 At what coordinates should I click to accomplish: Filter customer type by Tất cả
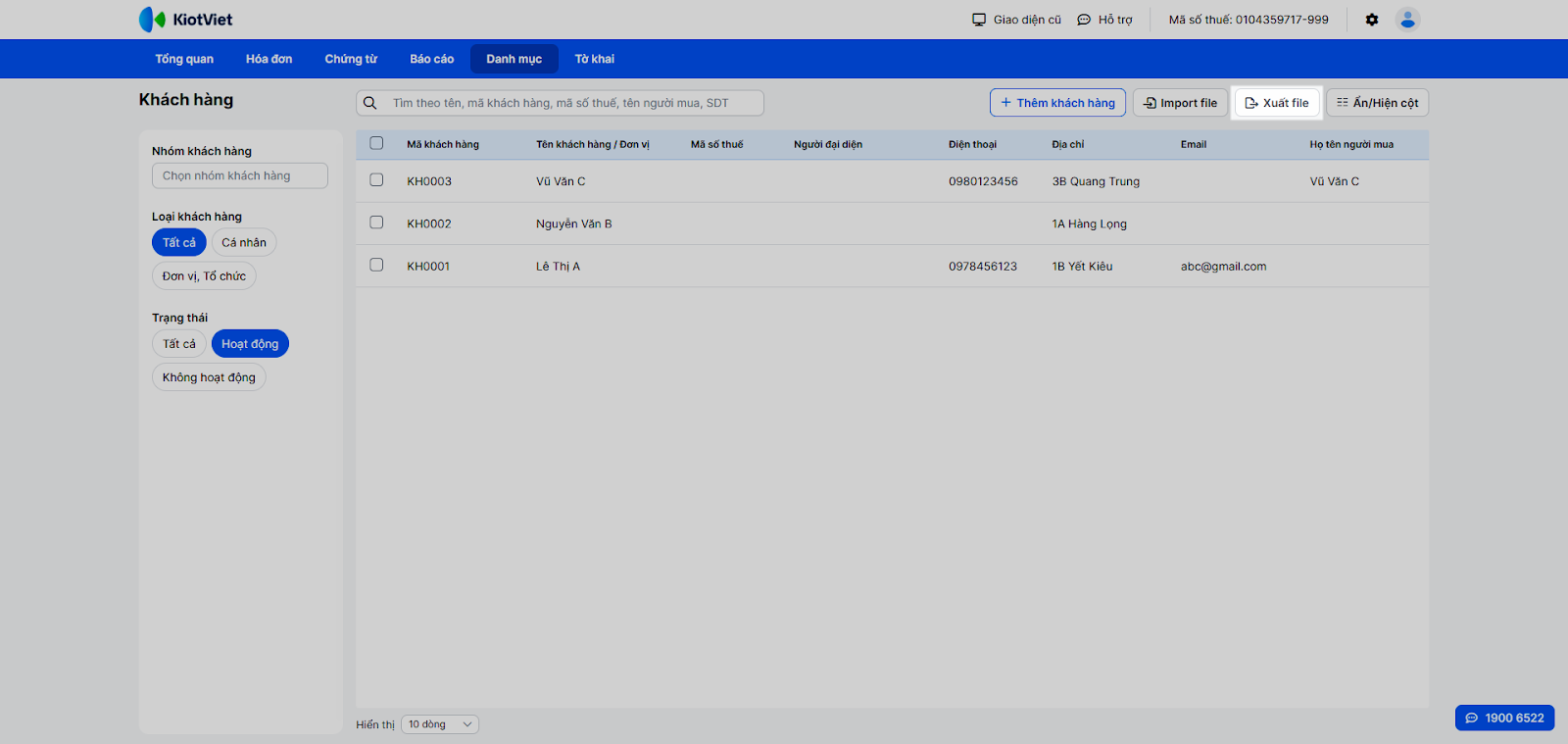179,242
